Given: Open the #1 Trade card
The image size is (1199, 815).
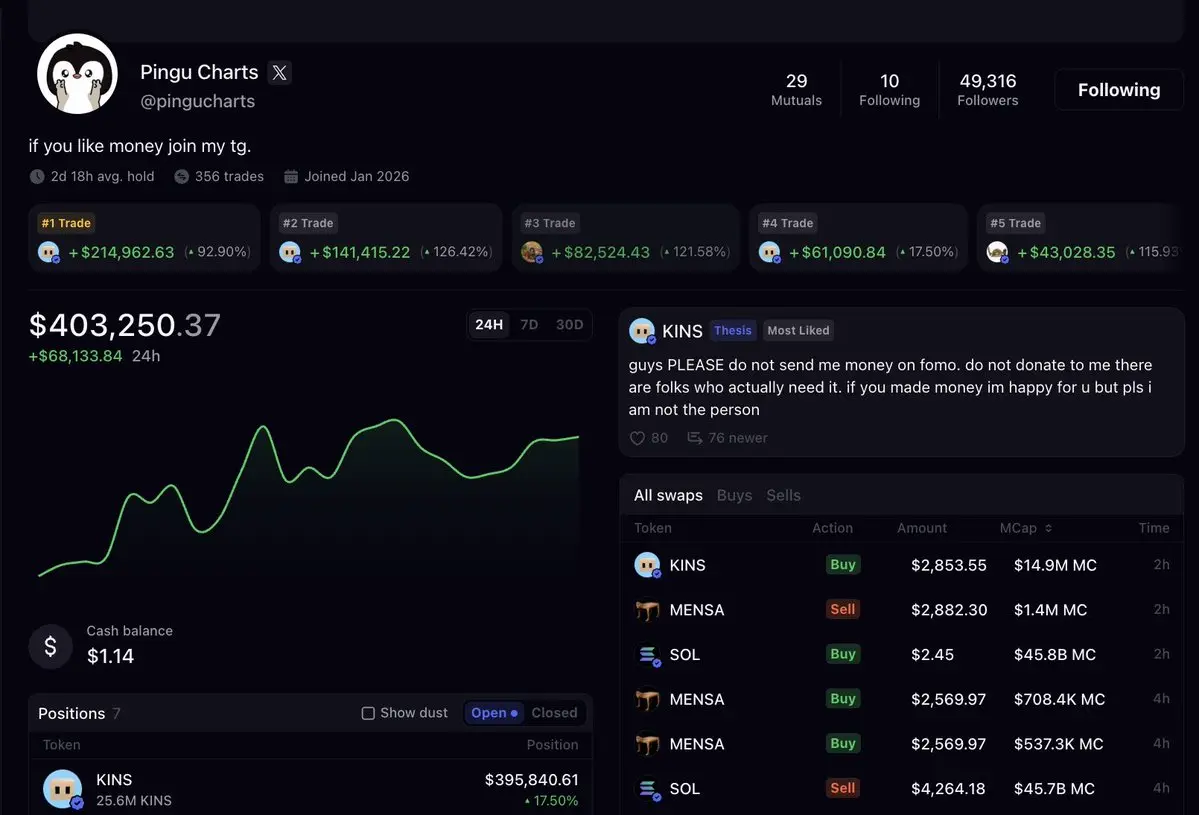Looking at the screenshot, I should [x=145, y=238].
